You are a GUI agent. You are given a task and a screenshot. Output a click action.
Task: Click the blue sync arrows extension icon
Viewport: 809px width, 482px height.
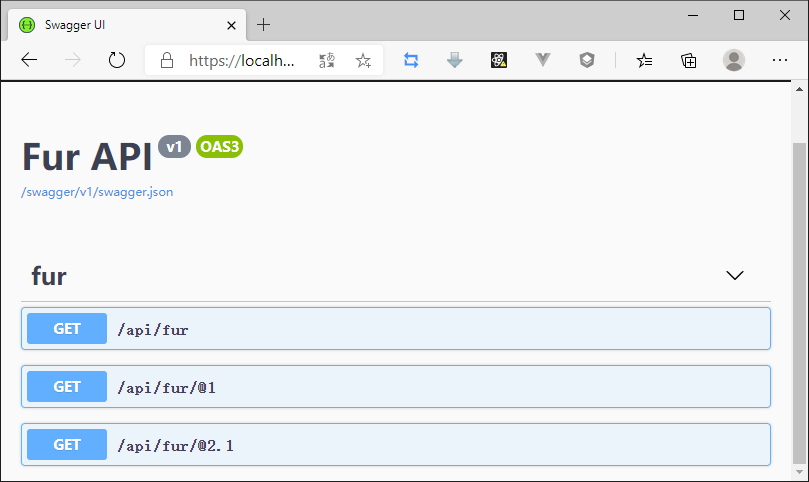(x=411, y=60)
